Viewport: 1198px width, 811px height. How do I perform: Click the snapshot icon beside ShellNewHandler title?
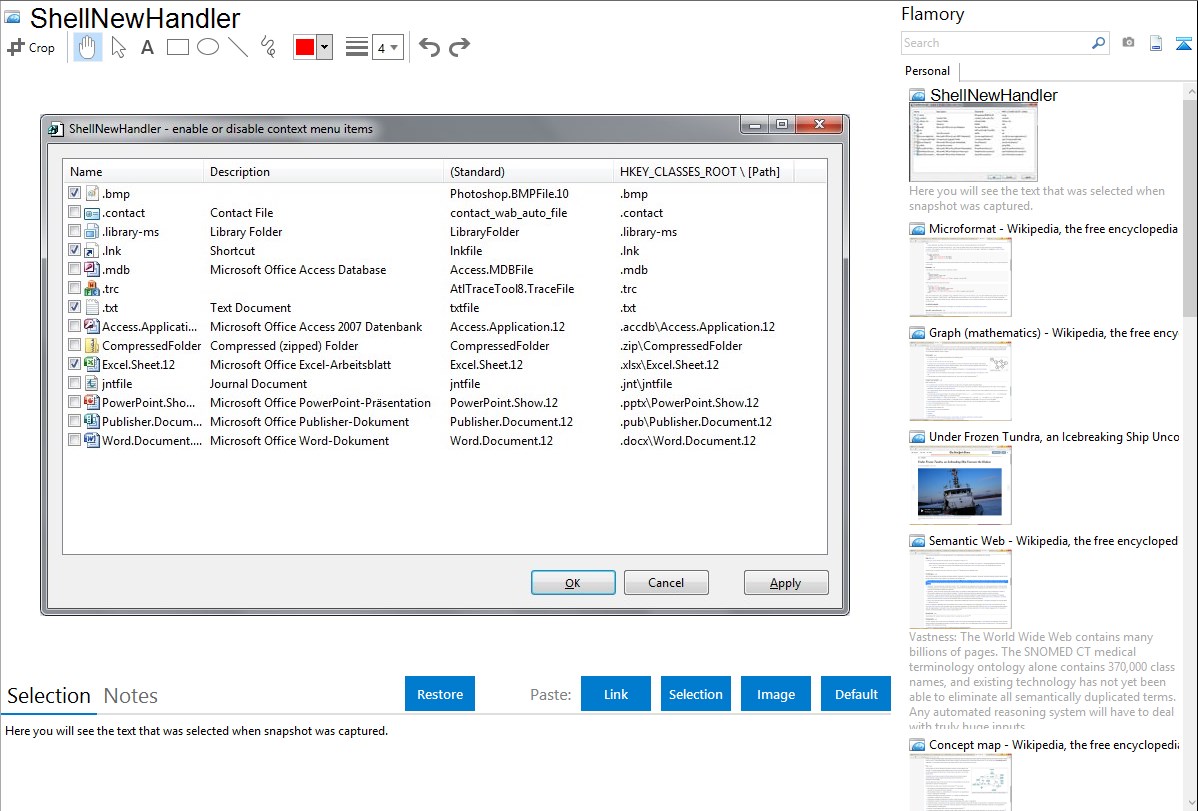(12, 15)
